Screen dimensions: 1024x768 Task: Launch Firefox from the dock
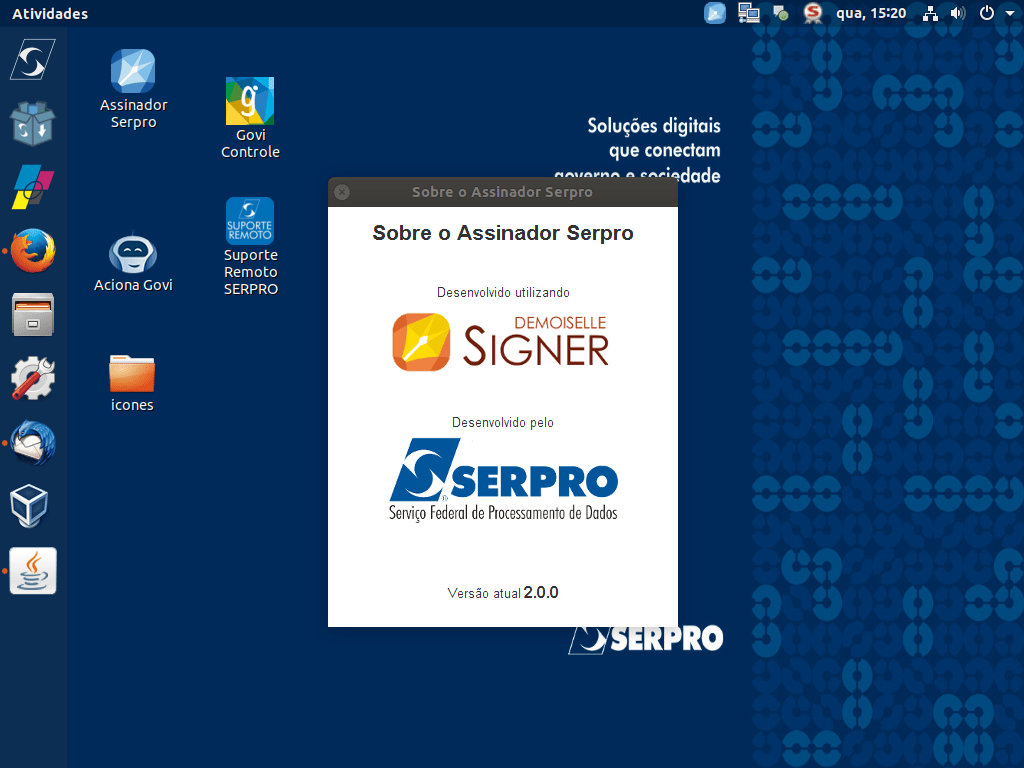33,251
